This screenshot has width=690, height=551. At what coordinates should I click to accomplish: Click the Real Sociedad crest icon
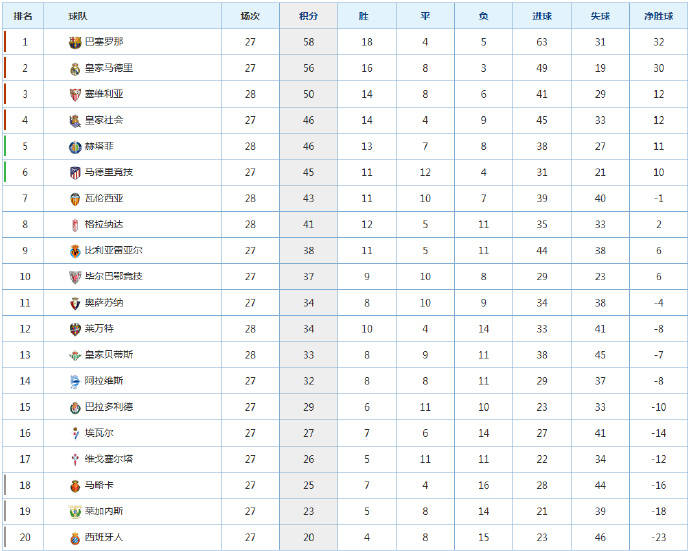[x=75, y=121]
